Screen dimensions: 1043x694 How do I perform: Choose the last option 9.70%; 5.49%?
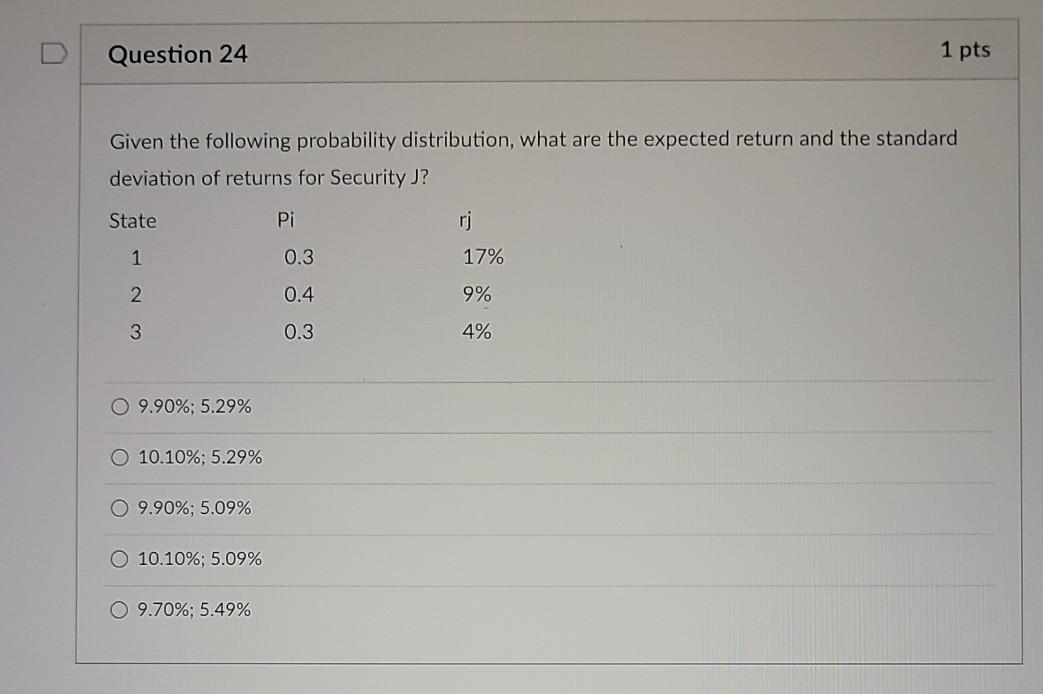118,608
